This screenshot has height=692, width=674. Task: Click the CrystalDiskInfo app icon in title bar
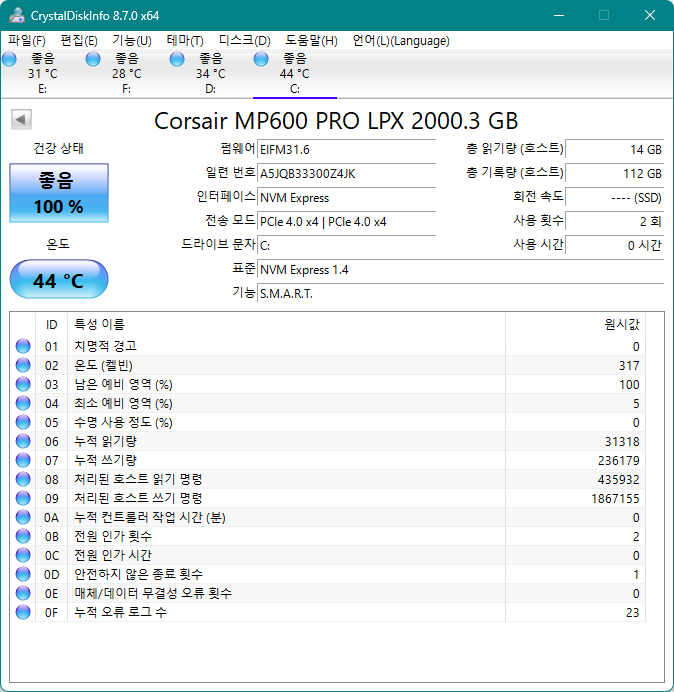[17, 15]
